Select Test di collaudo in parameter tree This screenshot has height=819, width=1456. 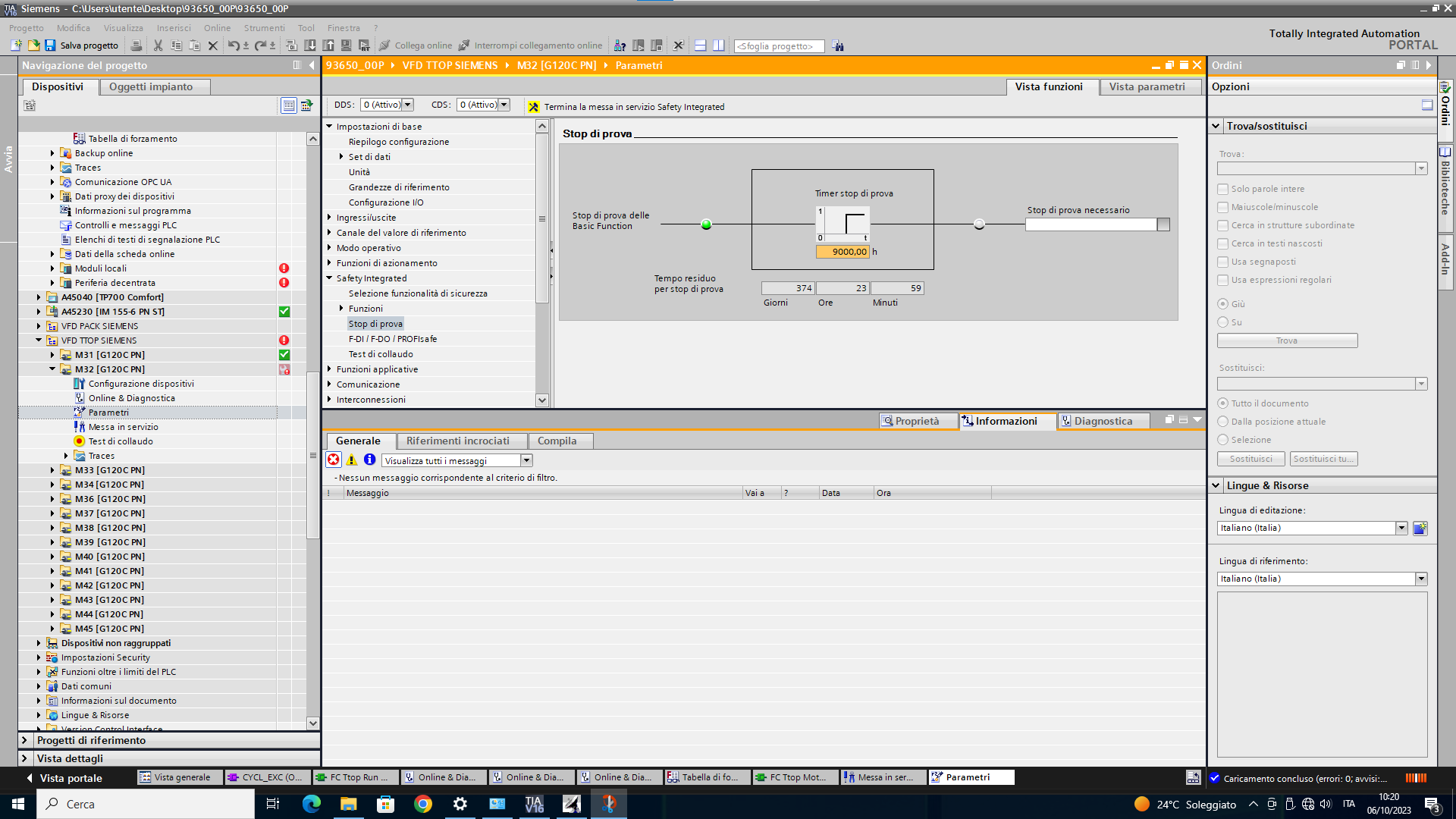click(381, 354)
